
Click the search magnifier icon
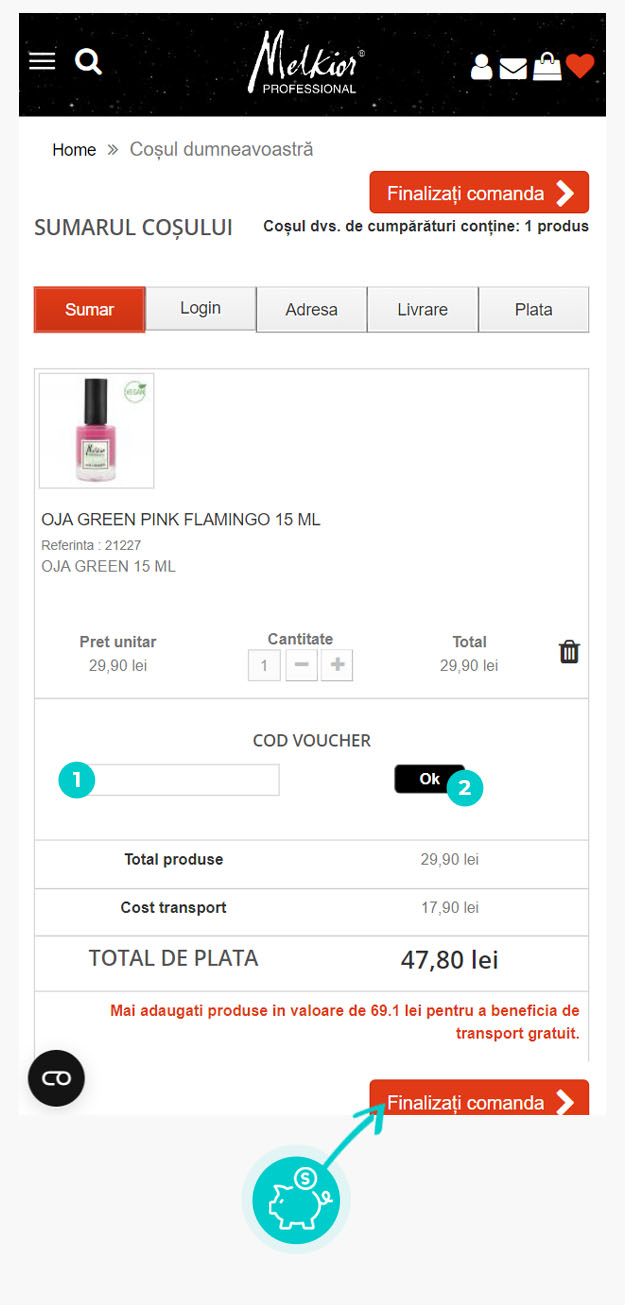click(x=89, y=62)
